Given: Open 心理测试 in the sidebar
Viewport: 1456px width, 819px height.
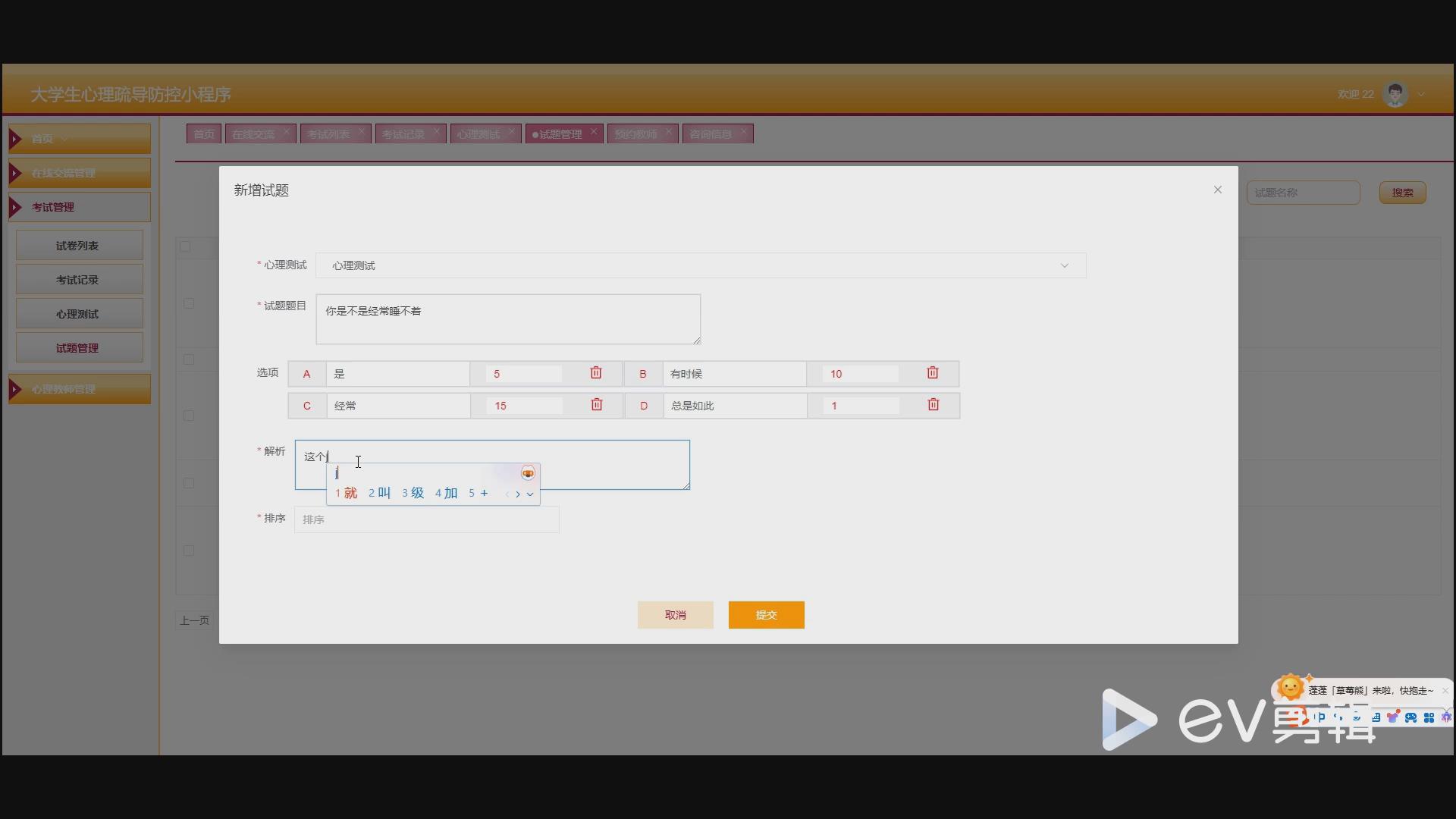Looking at the screenshot, I should tap(80, 314).
